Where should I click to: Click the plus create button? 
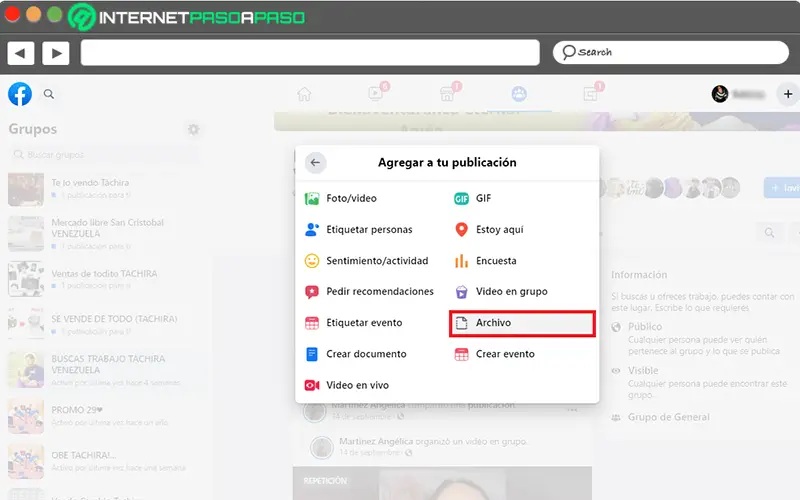tap(788, 94)
